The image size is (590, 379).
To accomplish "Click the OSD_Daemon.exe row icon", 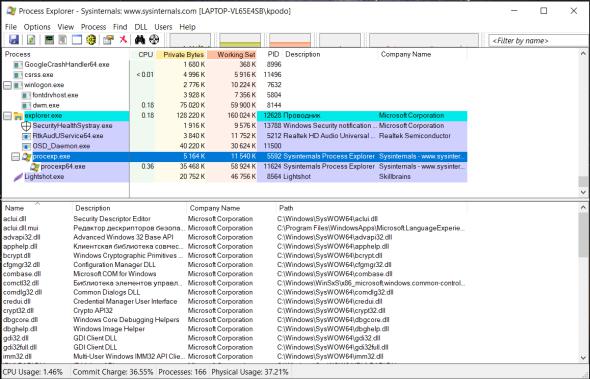I will click(26, 146).
